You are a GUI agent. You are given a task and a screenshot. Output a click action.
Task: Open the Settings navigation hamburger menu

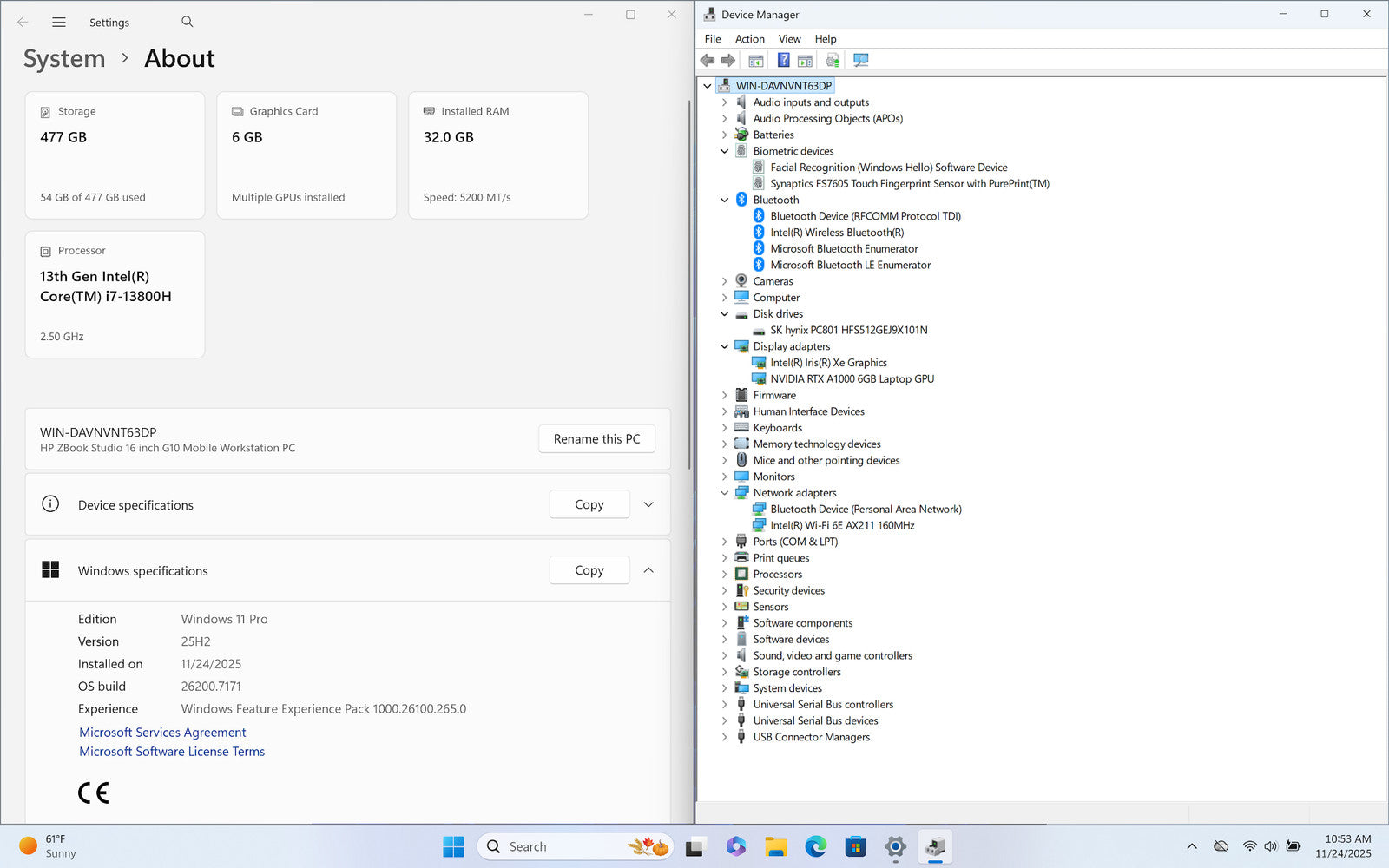[59, 23]
